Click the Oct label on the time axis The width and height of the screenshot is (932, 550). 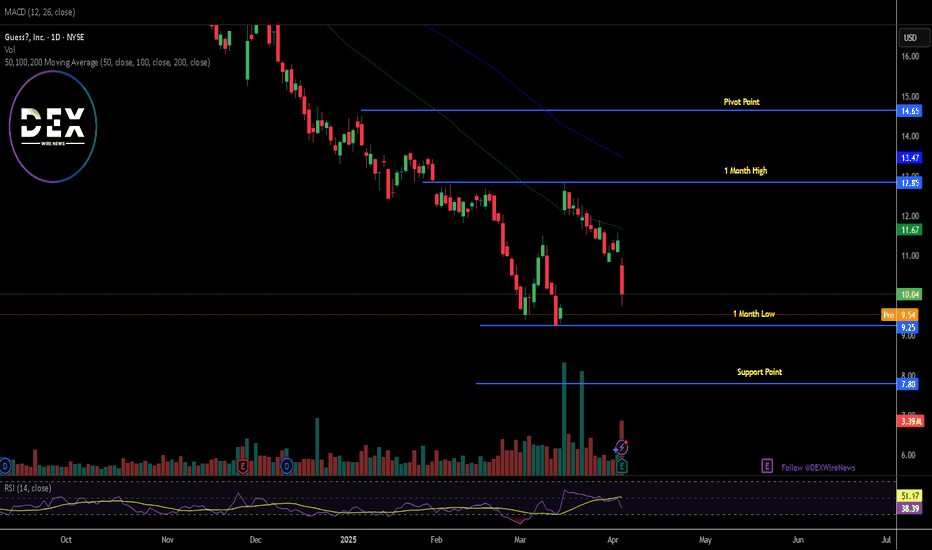coord(66,540)
